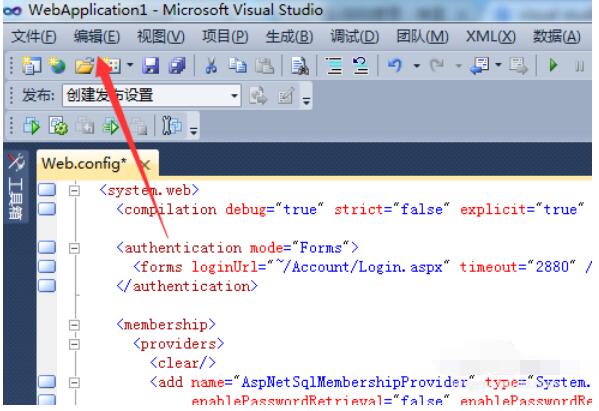The height and width of the screenshot is (411, 599).
Task: Click the margin marker beside <system.web>
Action: coord(47,189)
